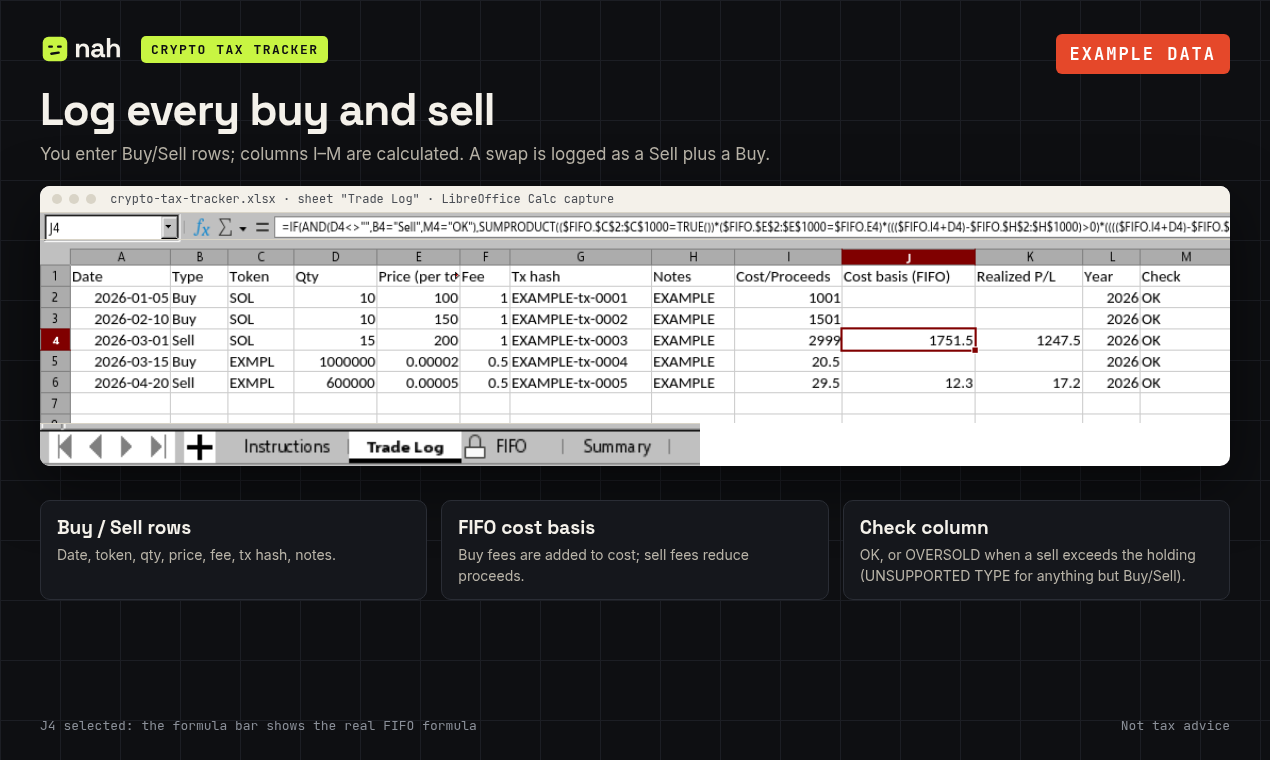
Task: Select column A header
Action: (120, 257)
